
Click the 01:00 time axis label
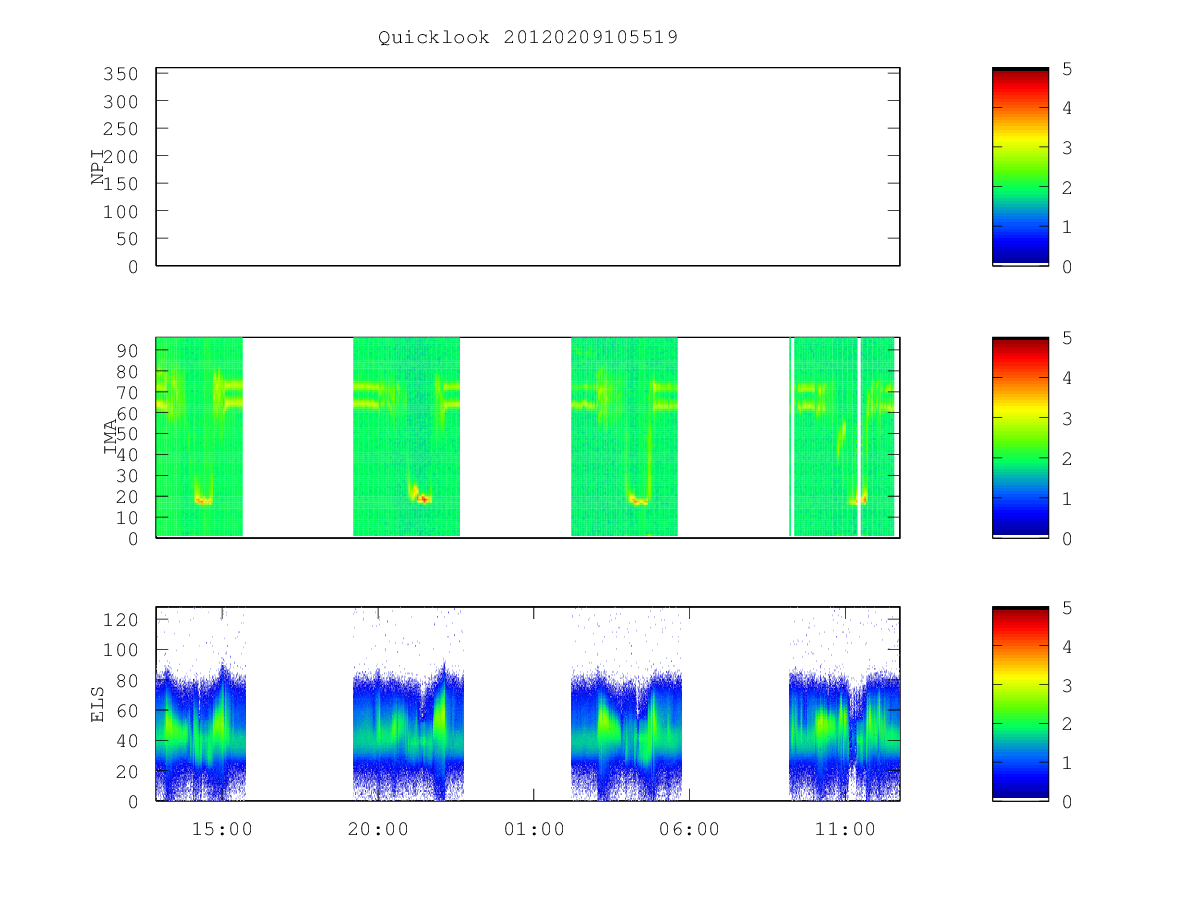click(x=533, y=829)
